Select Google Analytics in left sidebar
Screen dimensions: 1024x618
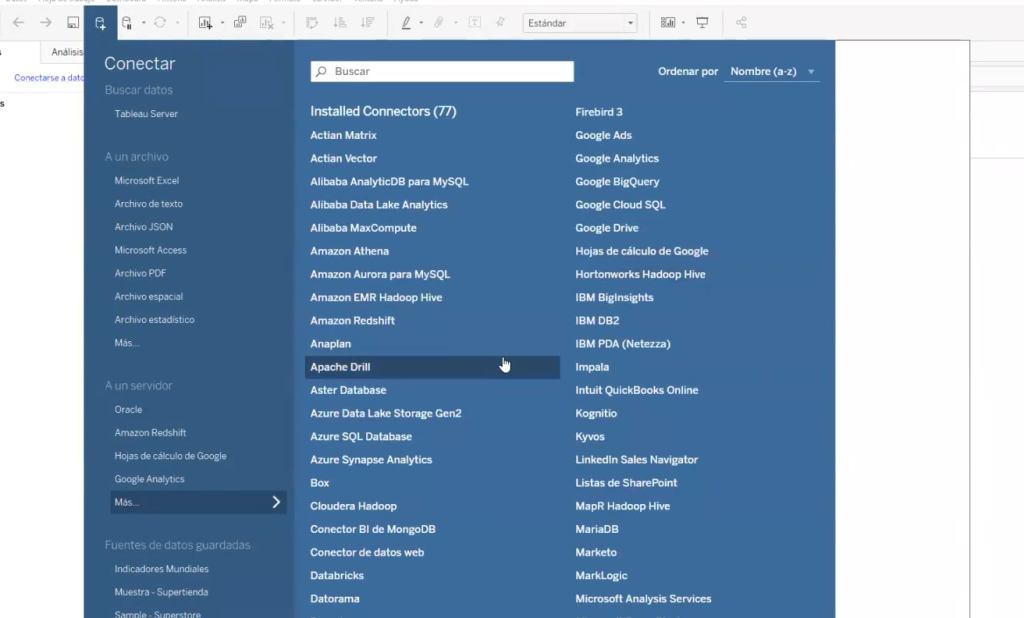pos(150,479)
